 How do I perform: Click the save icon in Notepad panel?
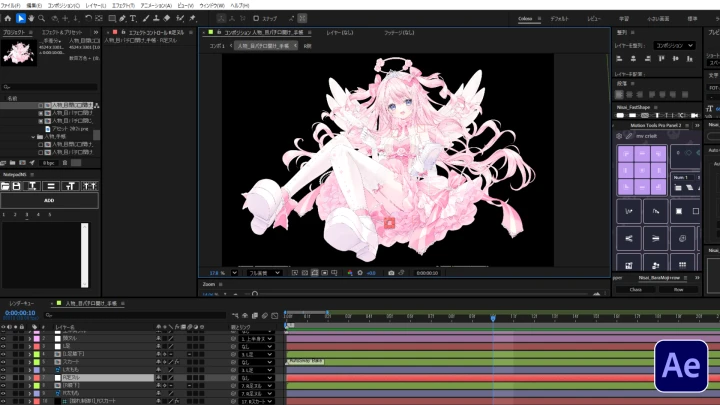(17, 186)
